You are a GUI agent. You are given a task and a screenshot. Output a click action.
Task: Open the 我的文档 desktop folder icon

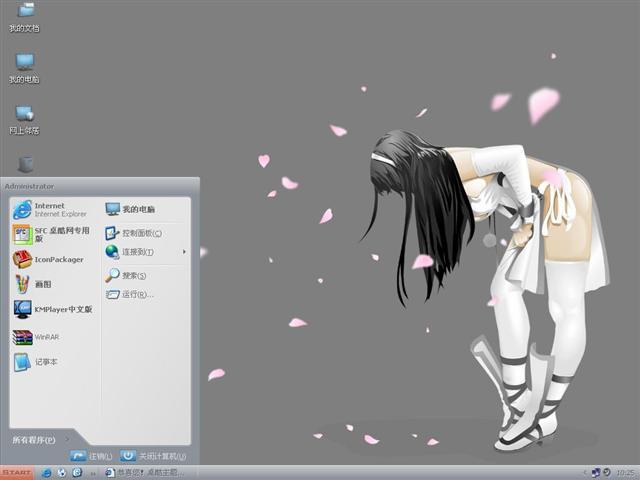click(24, 16)
